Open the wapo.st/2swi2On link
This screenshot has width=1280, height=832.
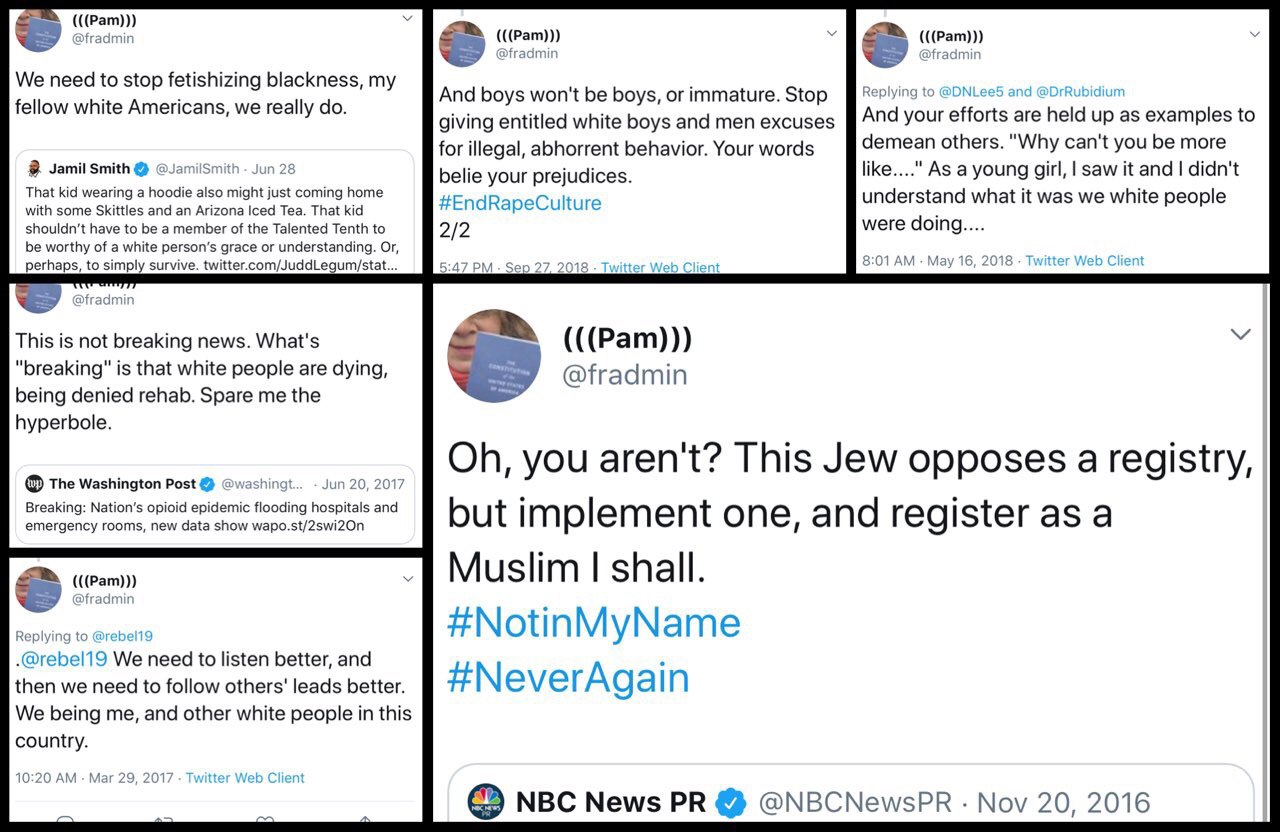click(305, 526)
